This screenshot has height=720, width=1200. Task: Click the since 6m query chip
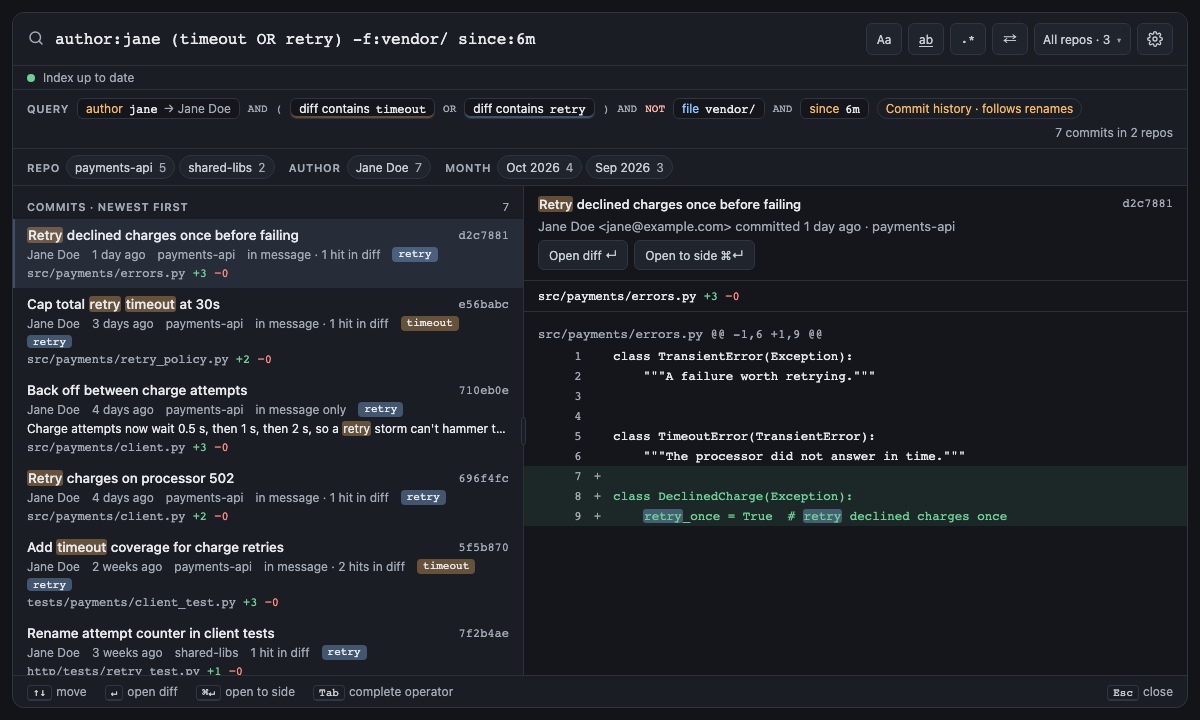(834, 109)
